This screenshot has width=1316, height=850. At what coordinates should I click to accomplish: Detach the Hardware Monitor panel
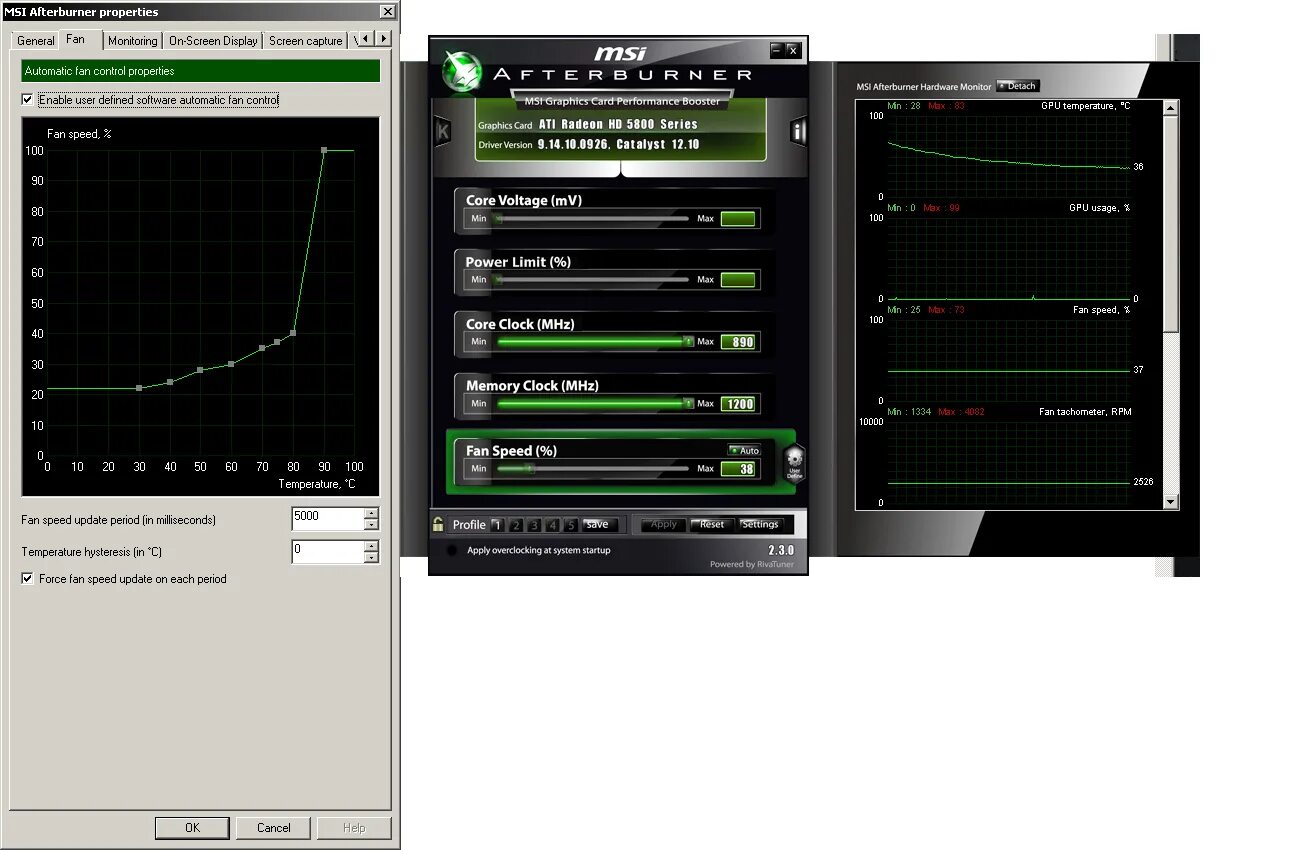1017,86
